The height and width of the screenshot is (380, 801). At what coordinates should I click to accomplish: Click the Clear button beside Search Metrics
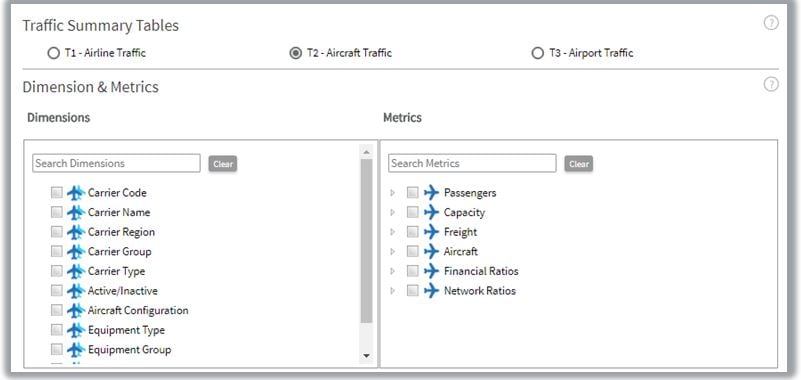coord(579,164)
